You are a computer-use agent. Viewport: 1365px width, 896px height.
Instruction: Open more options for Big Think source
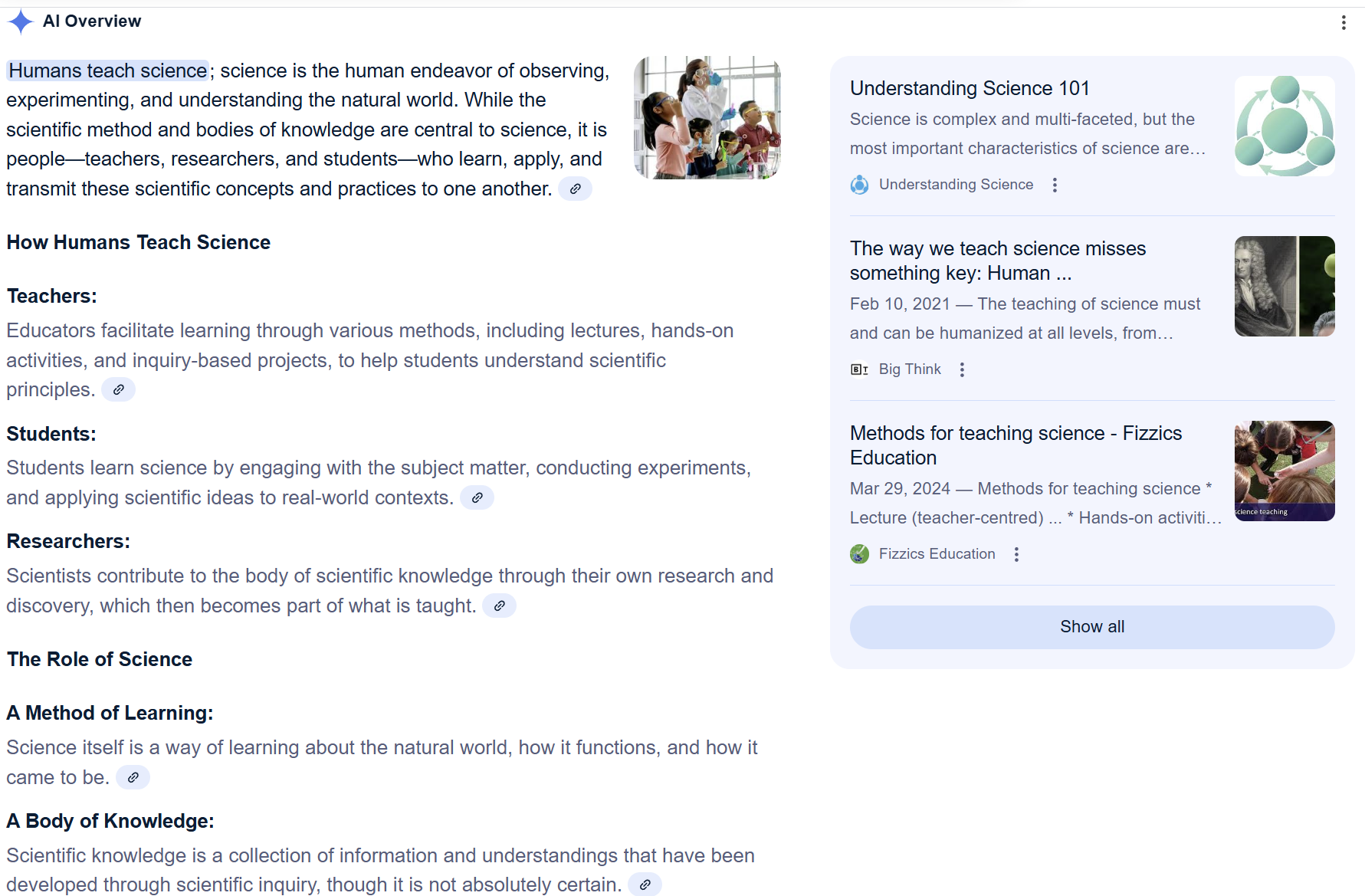962,369
